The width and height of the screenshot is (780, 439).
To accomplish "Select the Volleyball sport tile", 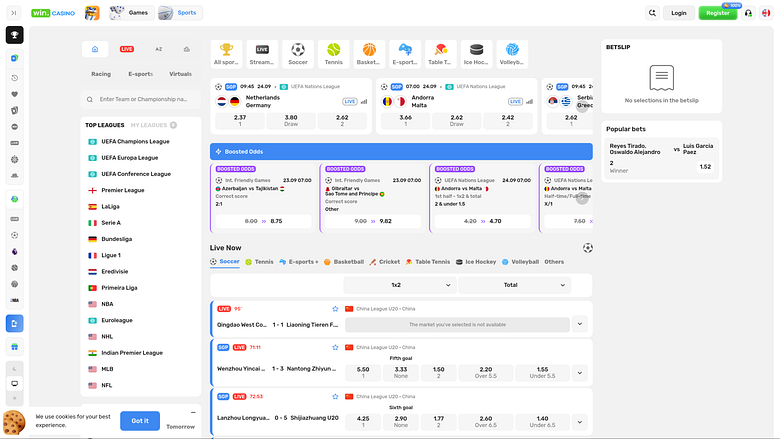I will click(512, 54).
